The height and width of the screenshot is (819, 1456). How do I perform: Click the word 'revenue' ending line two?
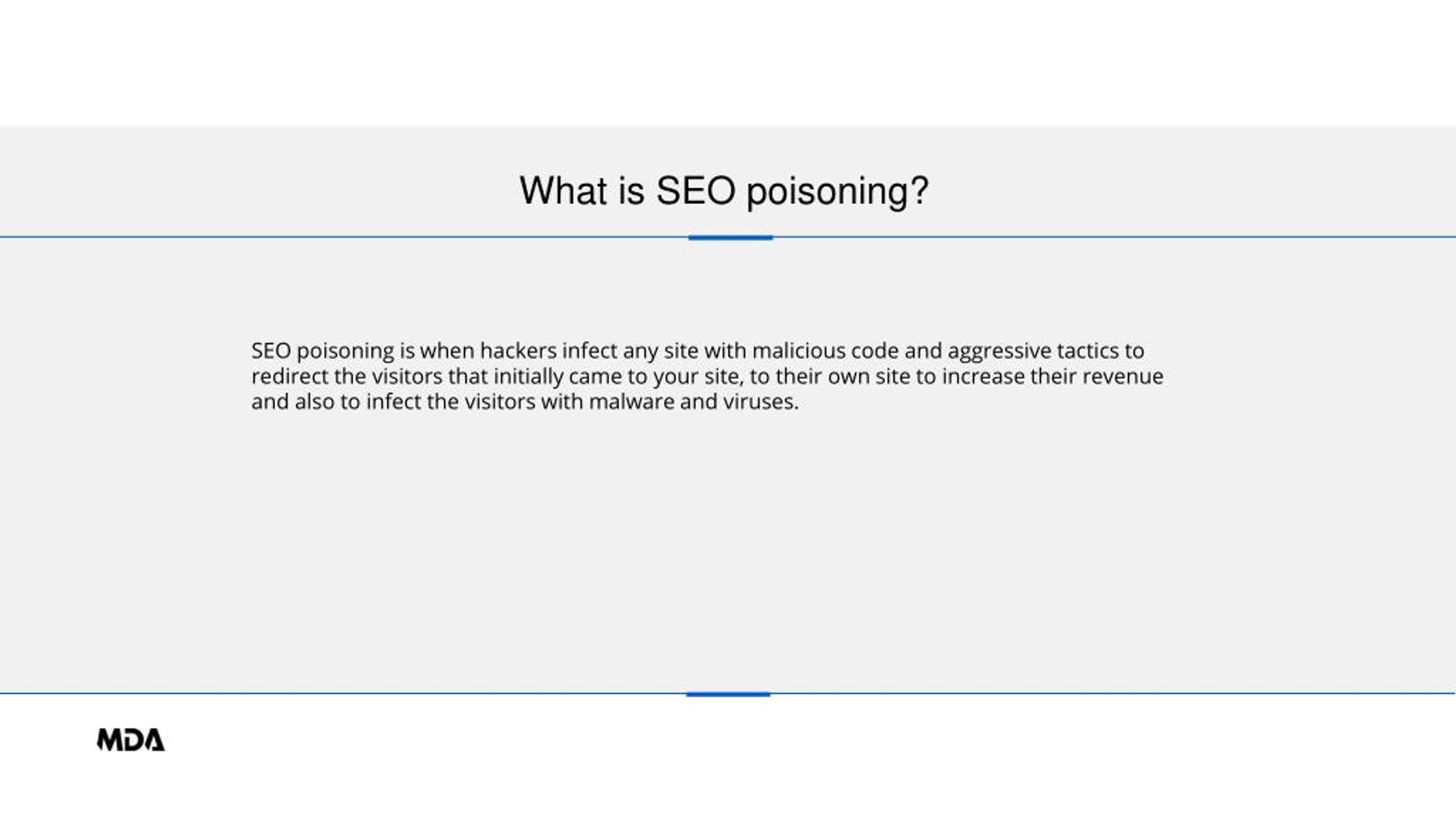[1122, 377]
